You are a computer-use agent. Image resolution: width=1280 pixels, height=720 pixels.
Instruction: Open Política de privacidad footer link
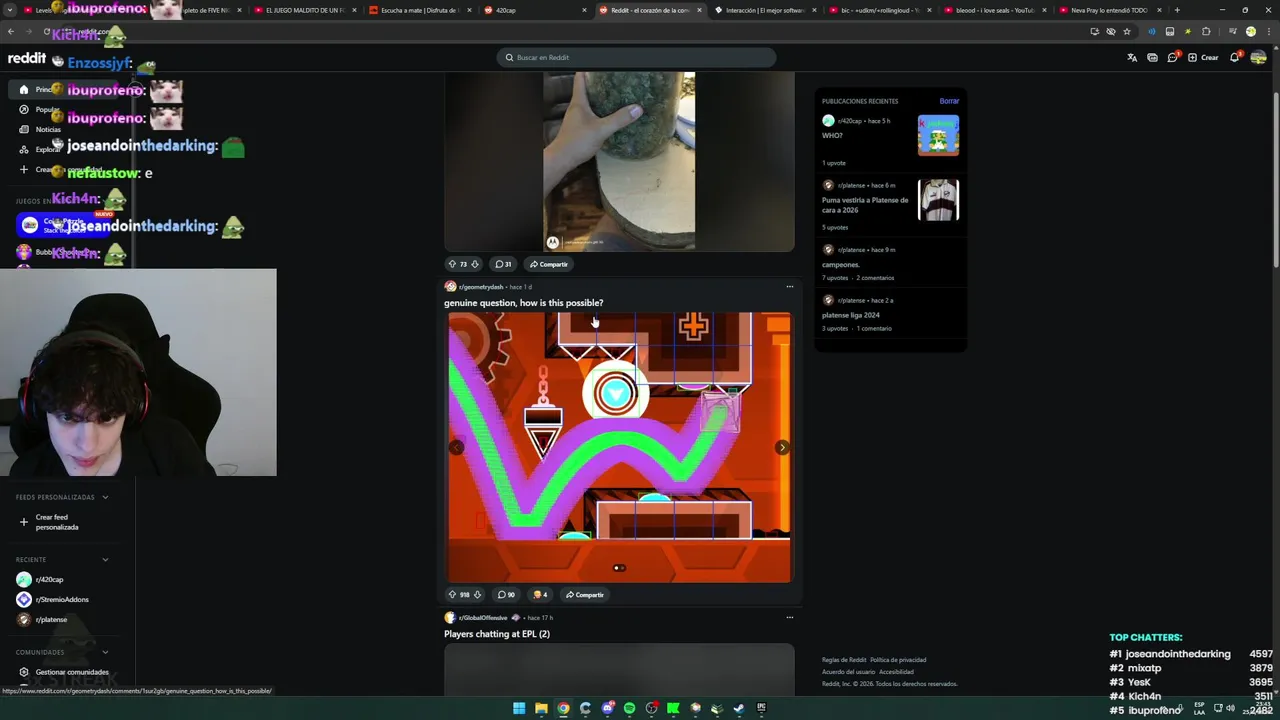[x=898, y=660]
